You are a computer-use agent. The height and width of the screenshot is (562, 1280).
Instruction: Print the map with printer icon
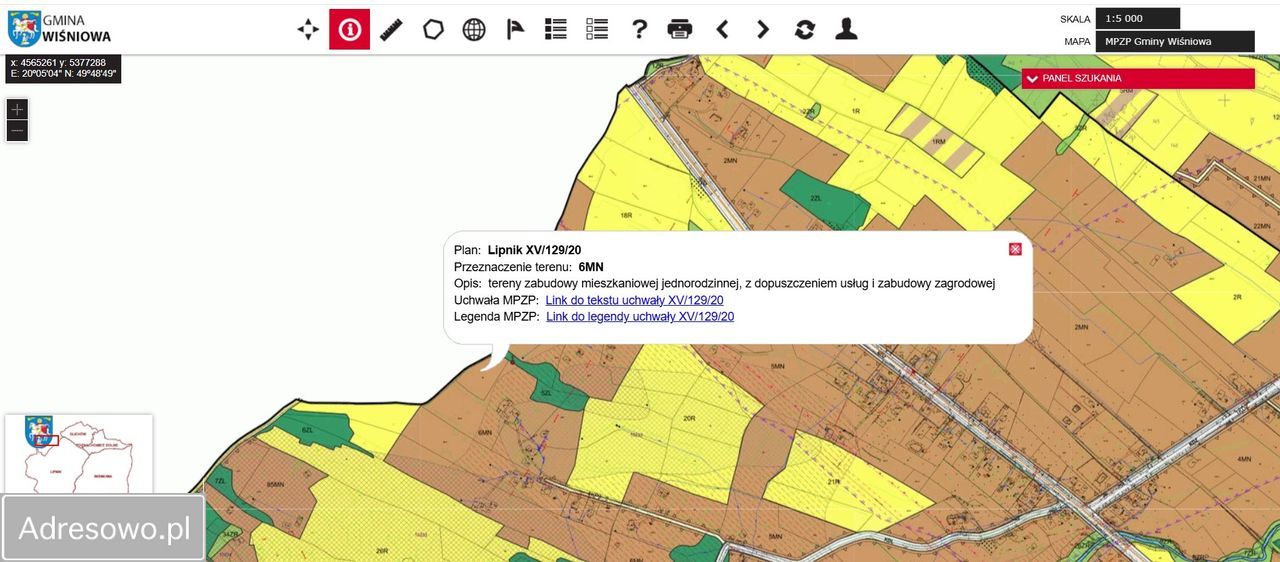click(680, 29)
